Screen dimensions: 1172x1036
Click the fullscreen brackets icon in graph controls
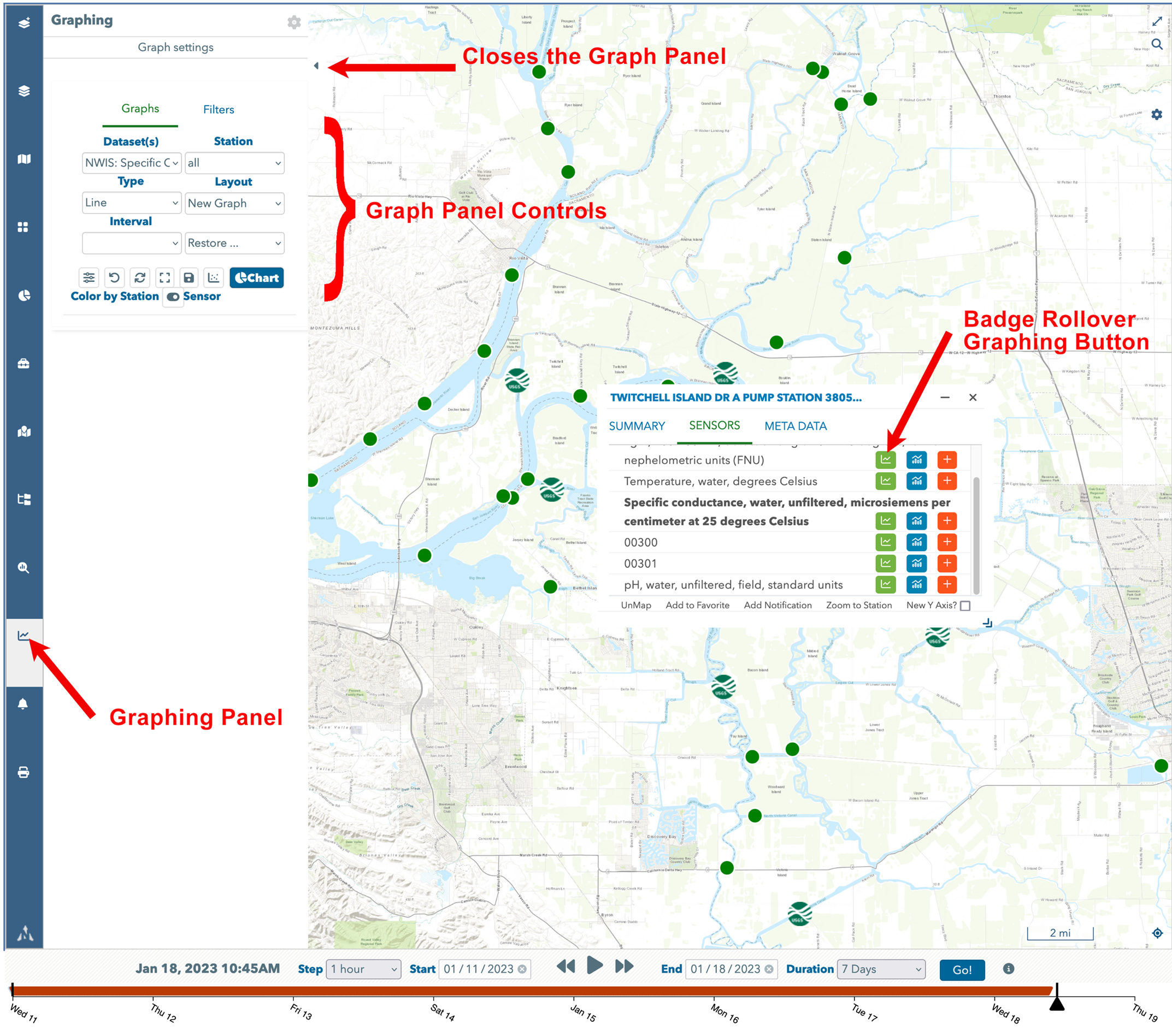pos(164,278)
